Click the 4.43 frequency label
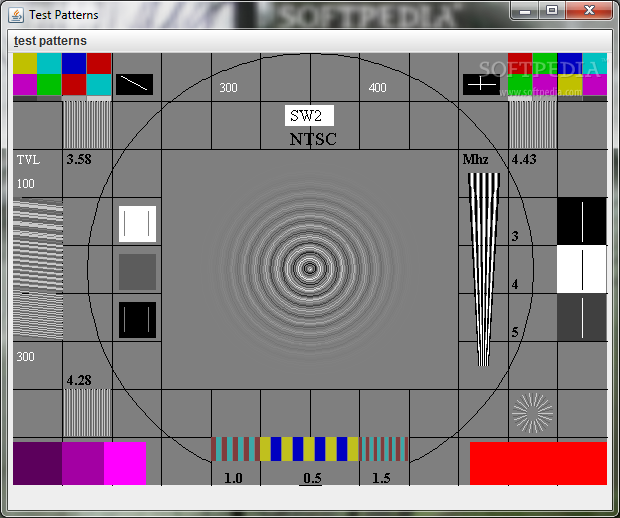The height and width of the screenshot is (518, 620). click(x=524, y=159)
